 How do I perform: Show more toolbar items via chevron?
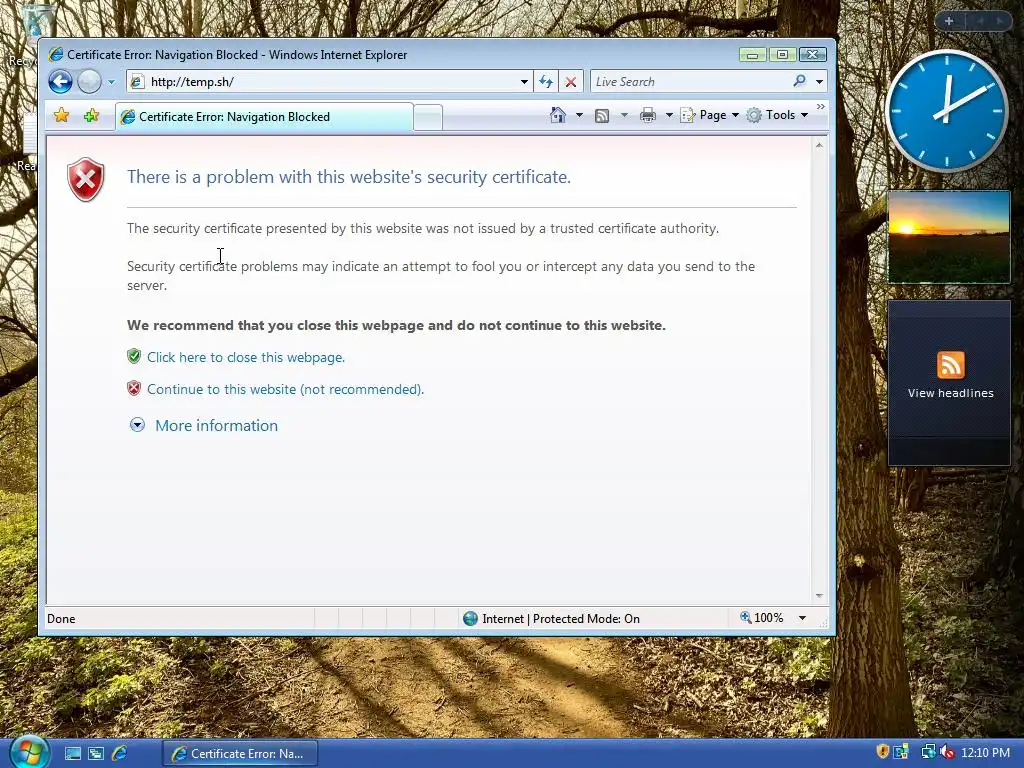point(821,106)
